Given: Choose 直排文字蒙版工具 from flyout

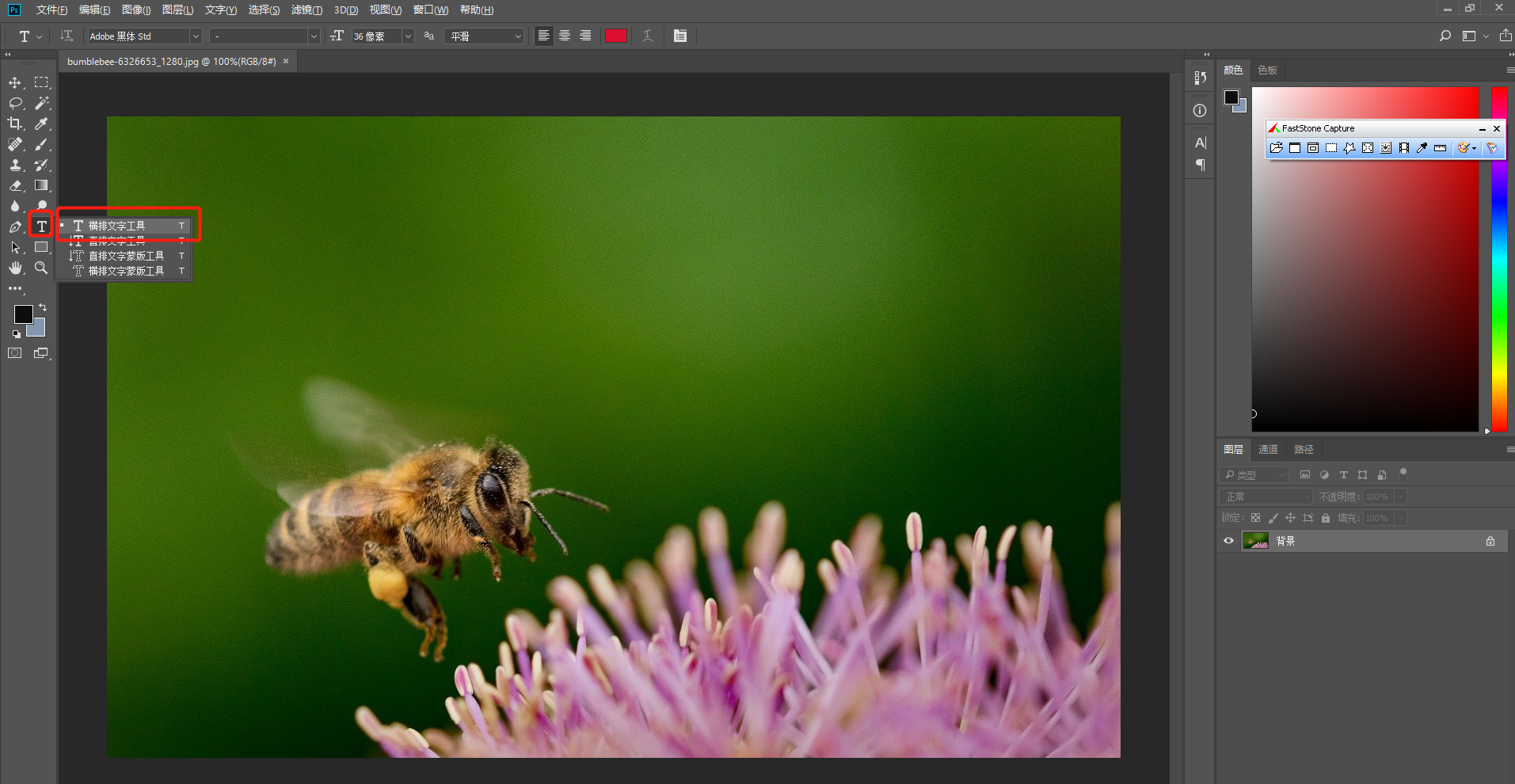Looking at the screenshot, I should 124,256.
